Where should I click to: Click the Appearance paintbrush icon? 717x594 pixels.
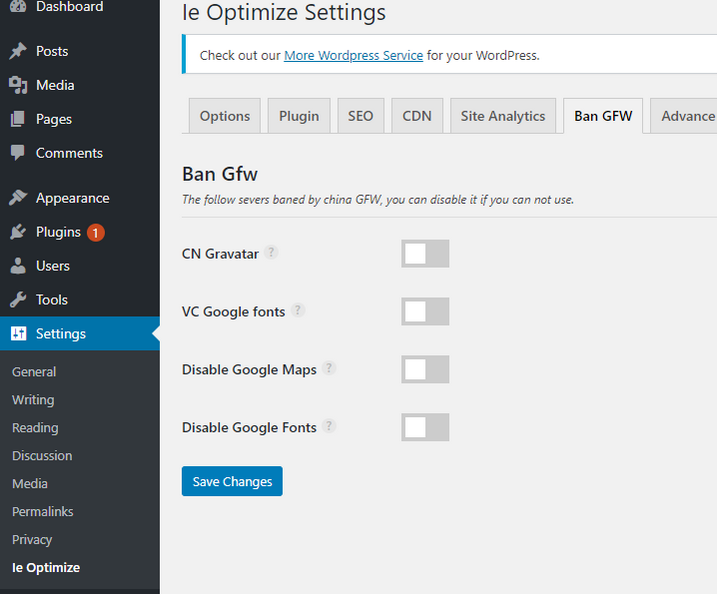pyautogui.click(x=18, y=198)
